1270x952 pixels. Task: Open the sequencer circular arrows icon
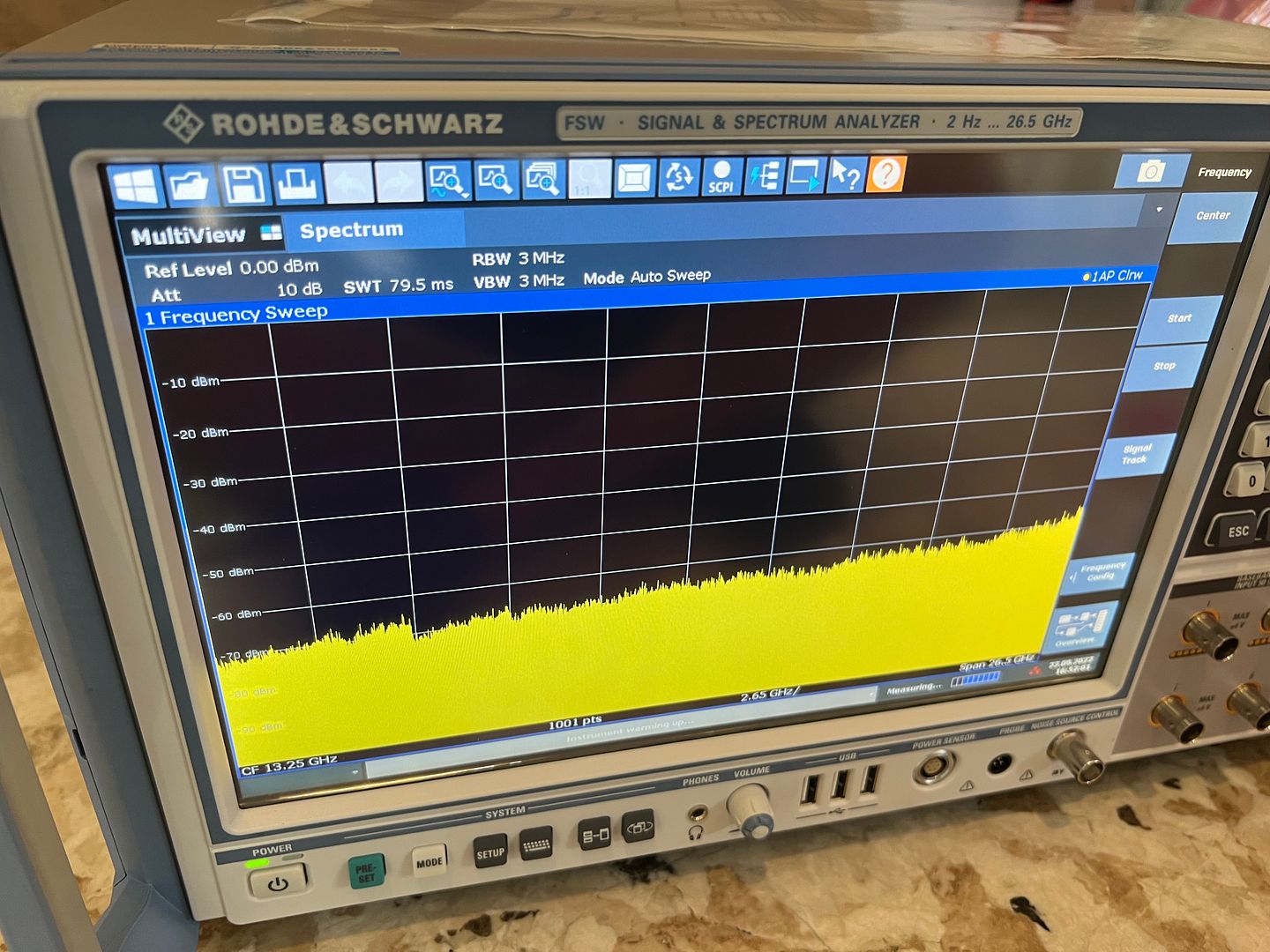click(679, 176)
